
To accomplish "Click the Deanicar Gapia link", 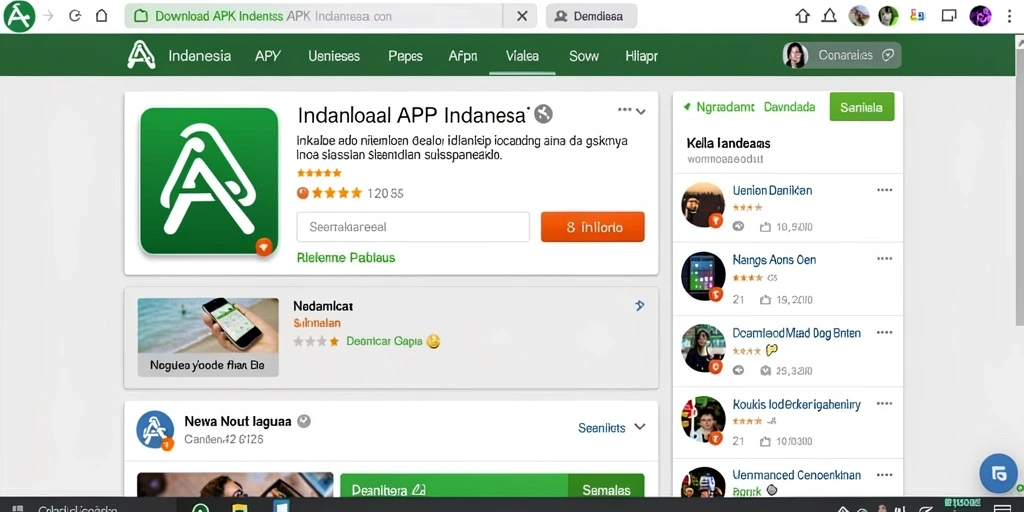I will 384,341.
